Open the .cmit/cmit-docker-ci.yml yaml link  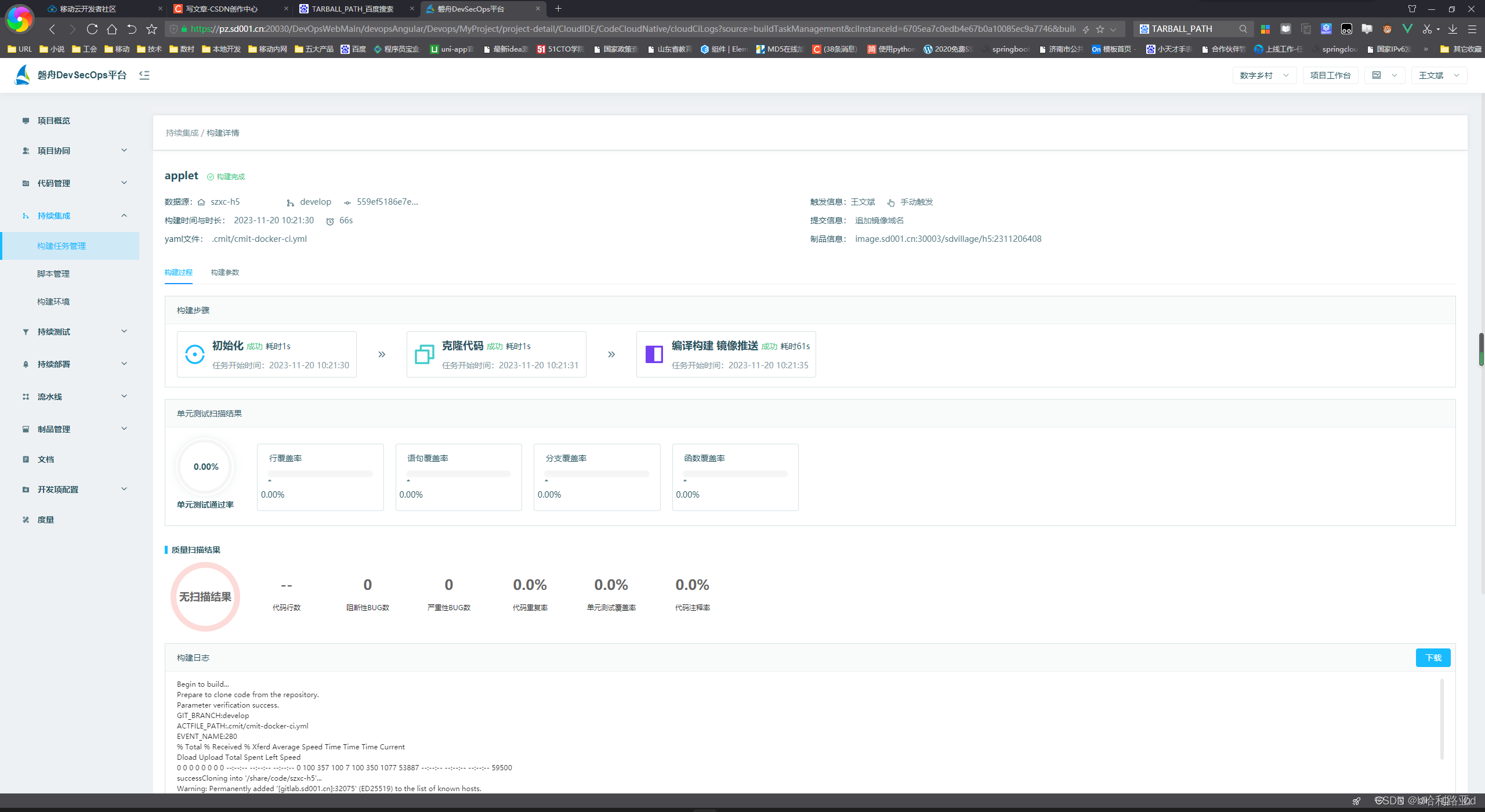[259, 239]
